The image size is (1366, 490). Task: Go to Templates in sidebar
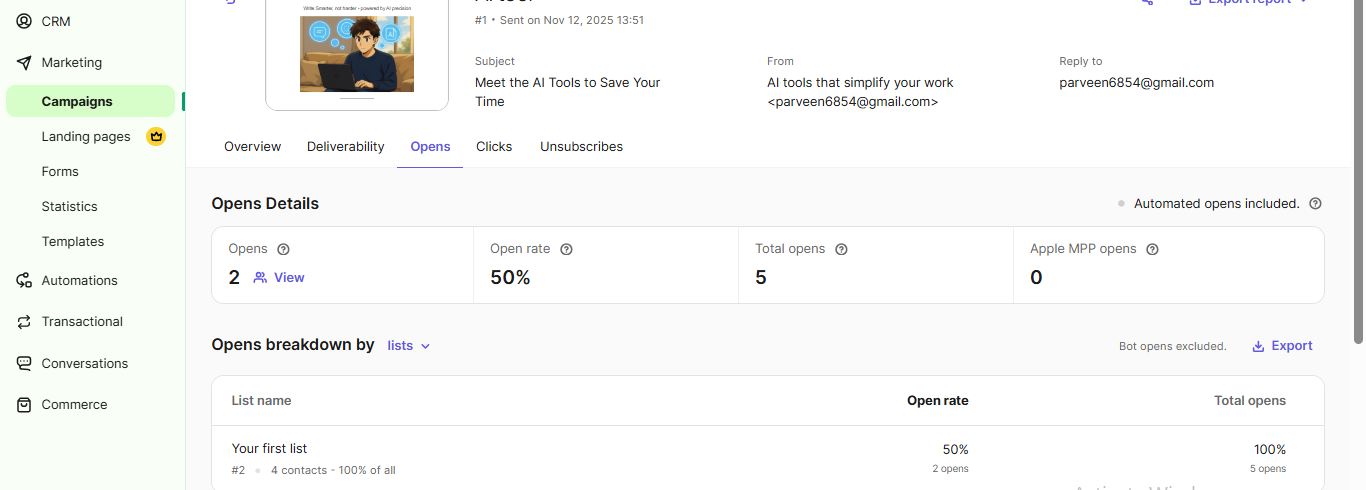73,242
